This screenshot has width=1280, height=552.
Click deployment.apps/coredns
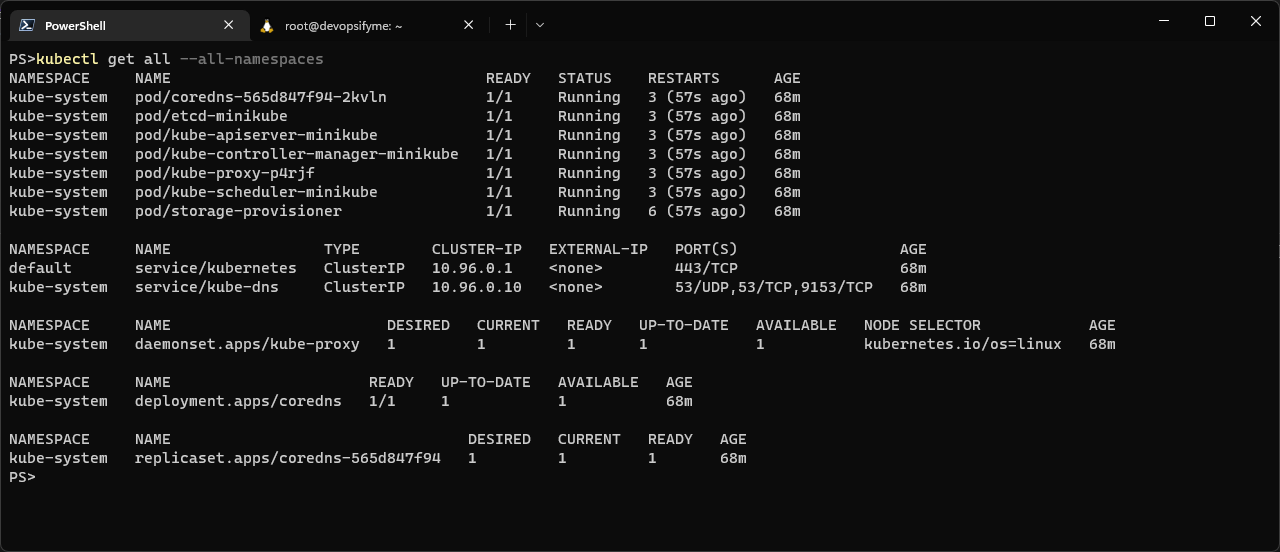238,401
